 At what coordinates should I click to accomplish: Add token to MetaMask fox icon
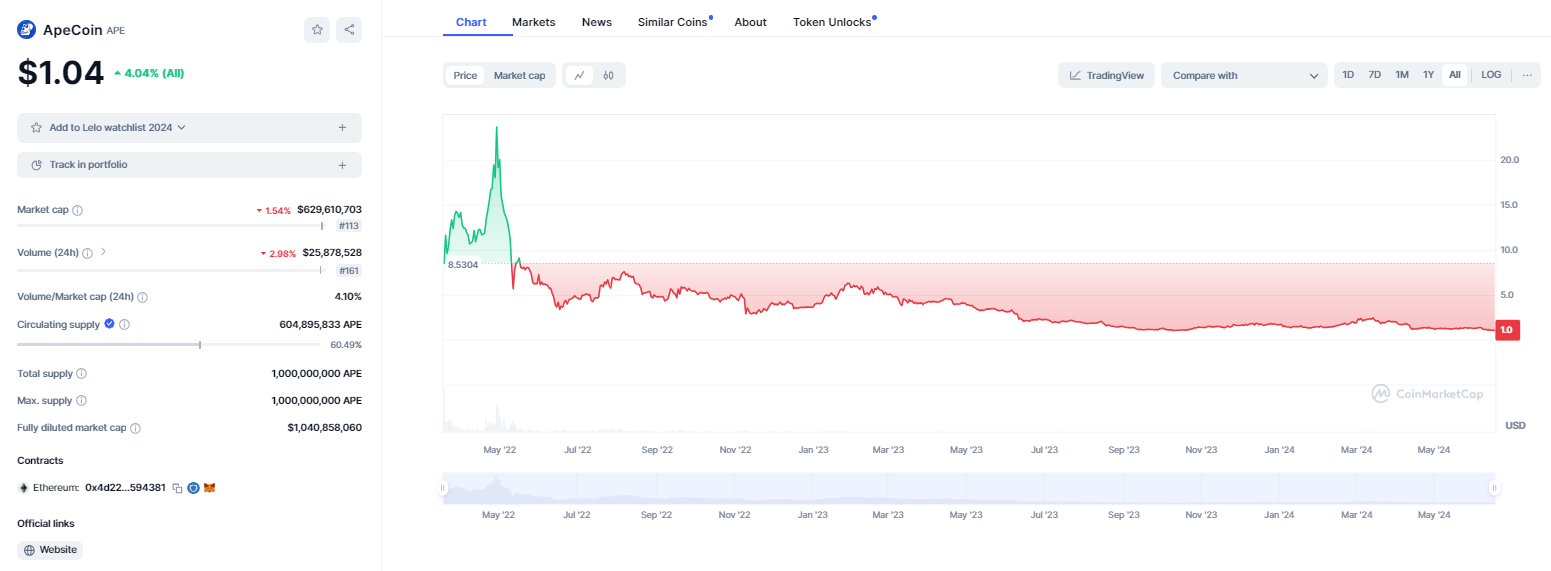click(210, 488)
